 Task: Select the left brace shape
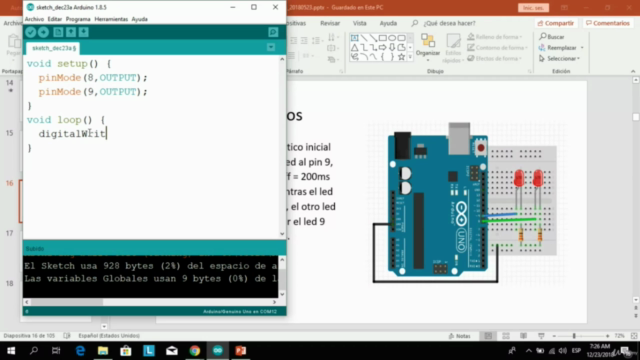point(383,57)
